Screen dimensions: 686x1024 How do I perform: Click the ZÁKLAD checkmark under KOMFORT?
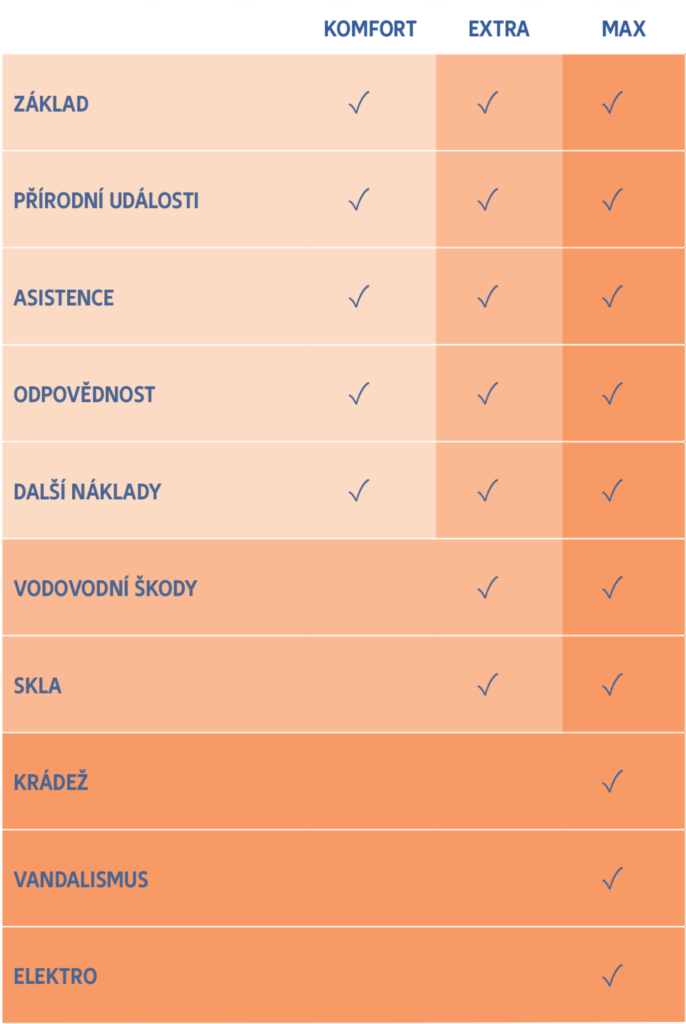(359, 103)
